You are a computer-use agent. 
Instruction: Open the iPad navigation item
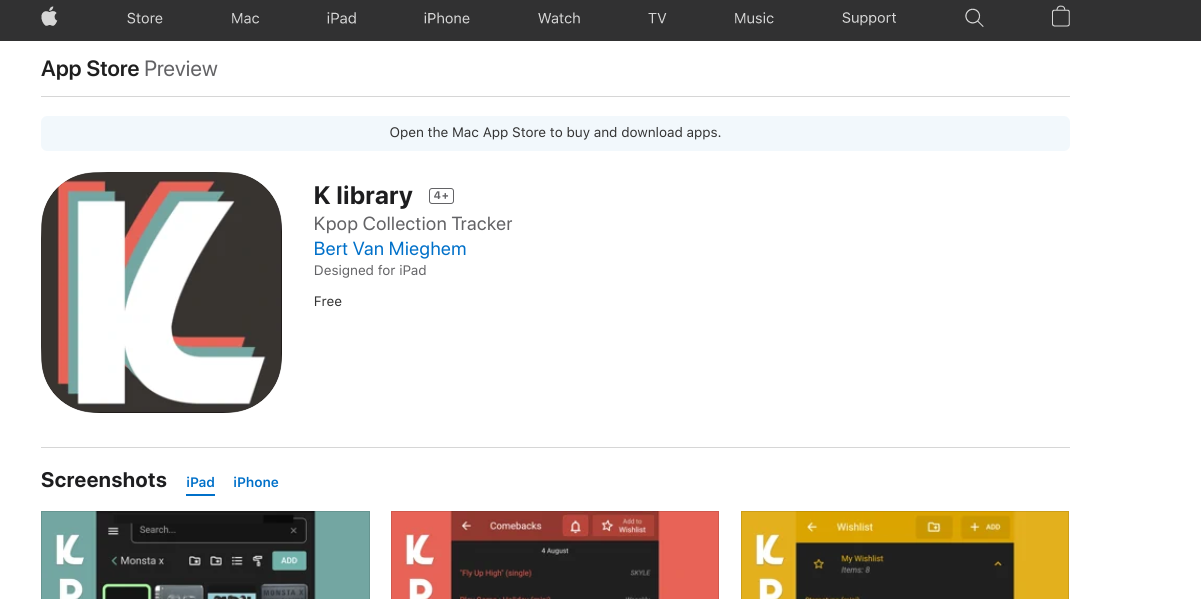[x=341, y=18]
